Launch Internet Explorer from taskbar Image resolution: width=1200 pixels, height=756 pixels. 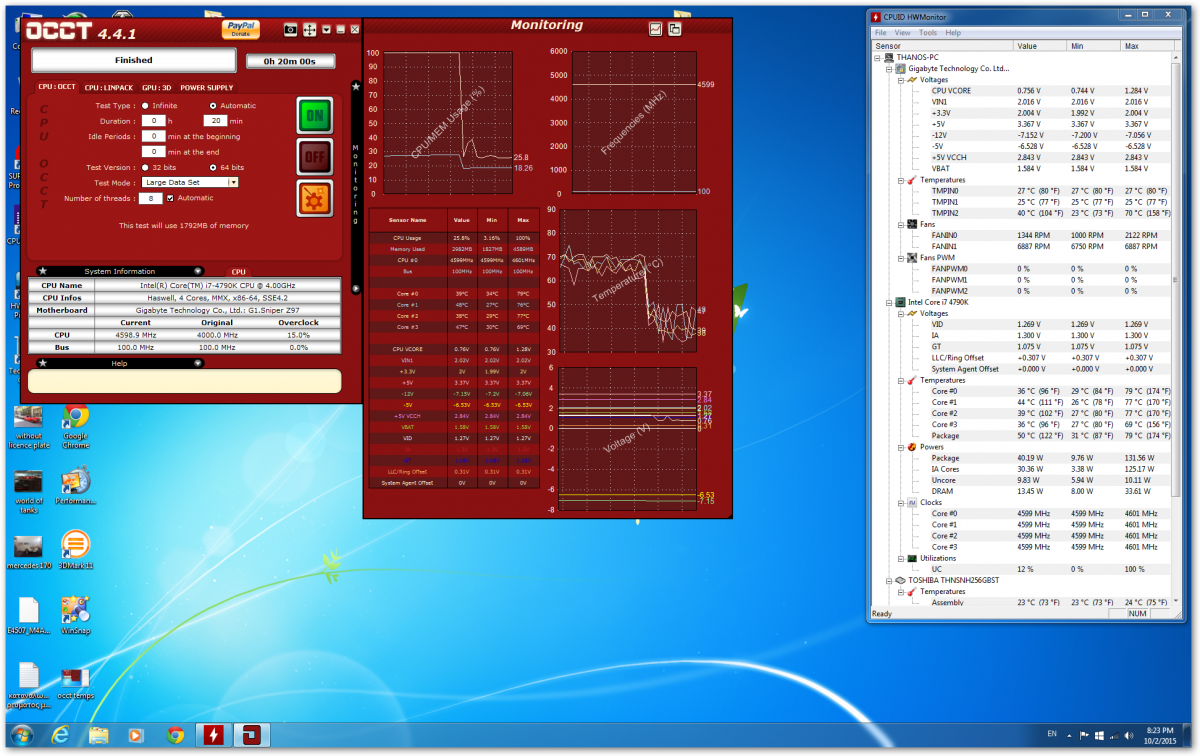pos(60,736)
